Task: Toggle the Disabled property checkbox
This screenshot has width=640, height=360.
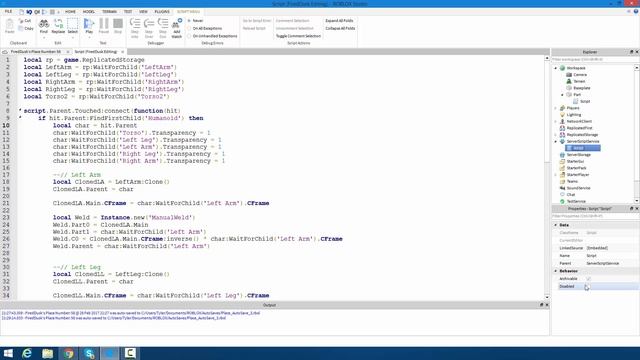Action: 588,286
